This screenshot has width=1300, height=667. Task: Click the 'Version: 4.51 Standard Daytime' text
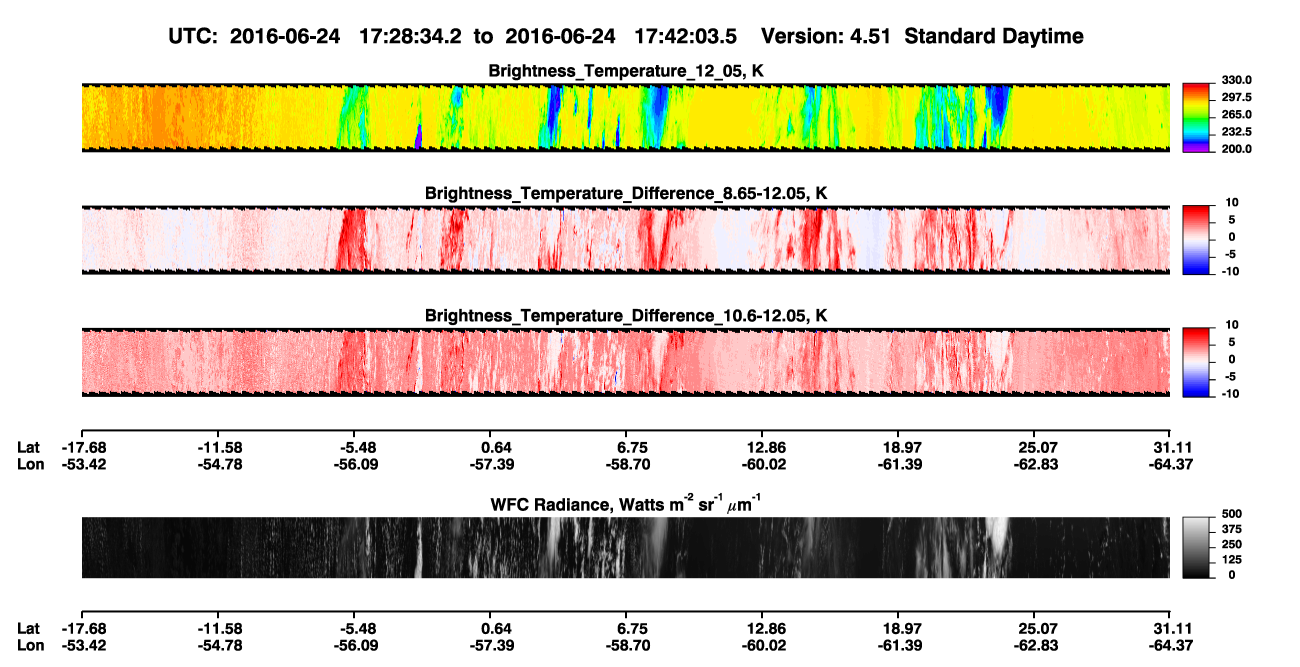(922, 37)
